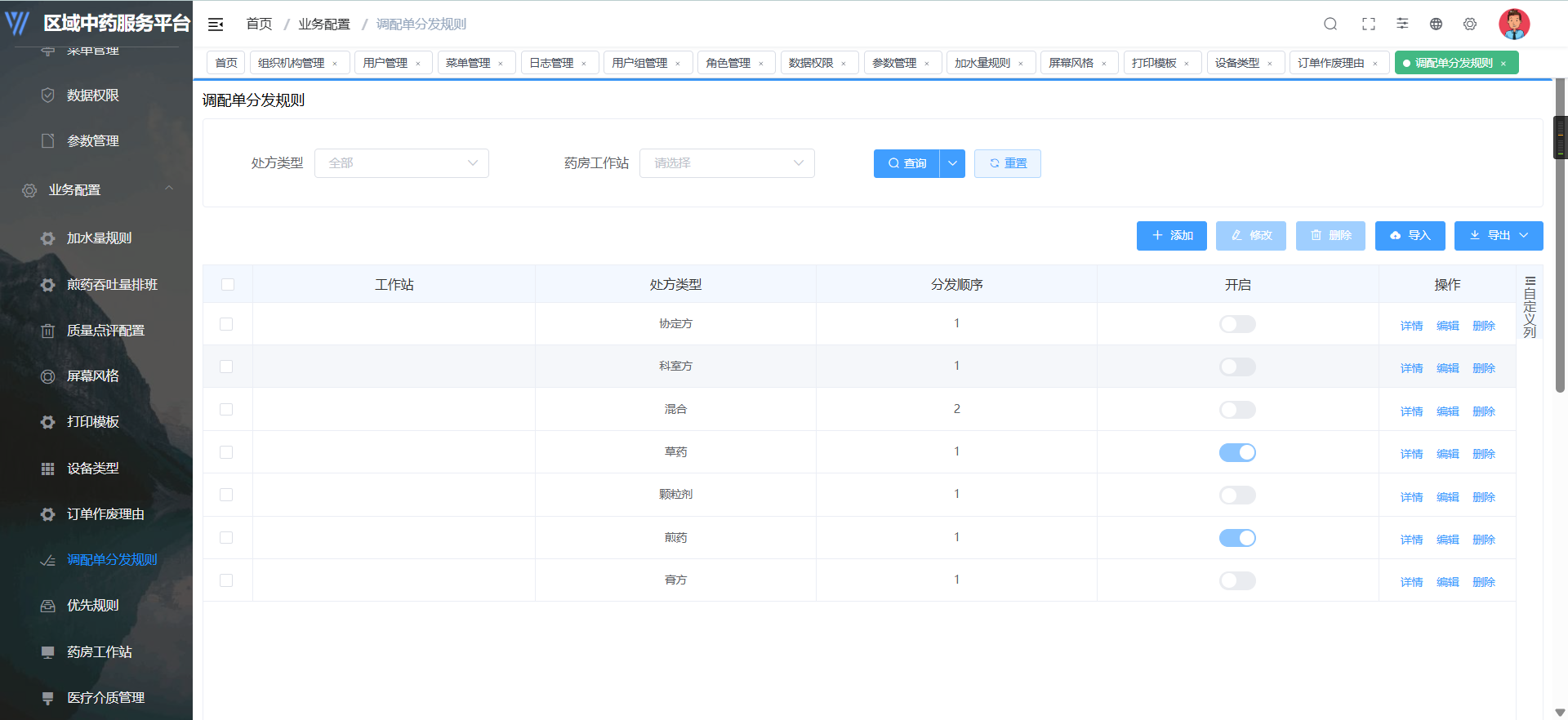Click the 分发顺序 column header
Screen dimensions: 1568x720
tap(956, 284)
